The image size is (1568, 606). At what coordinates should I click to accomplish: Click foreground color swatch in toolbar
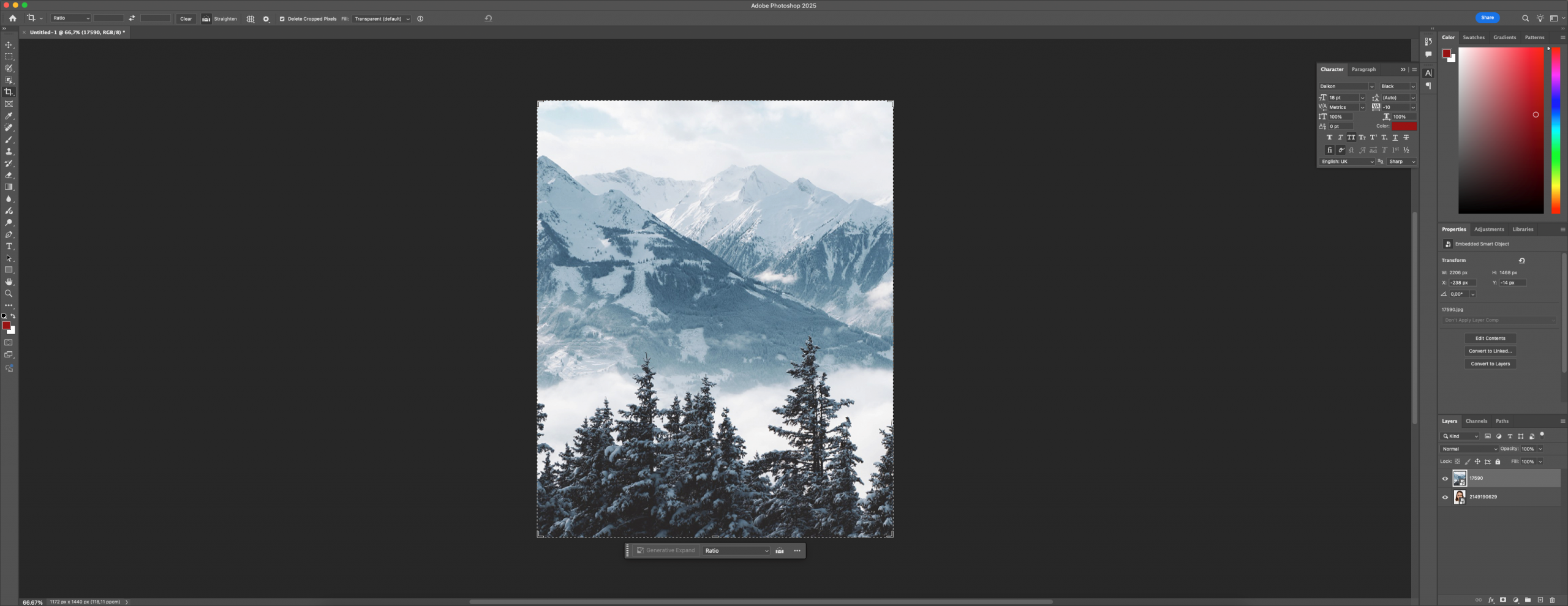click(6, 326)
